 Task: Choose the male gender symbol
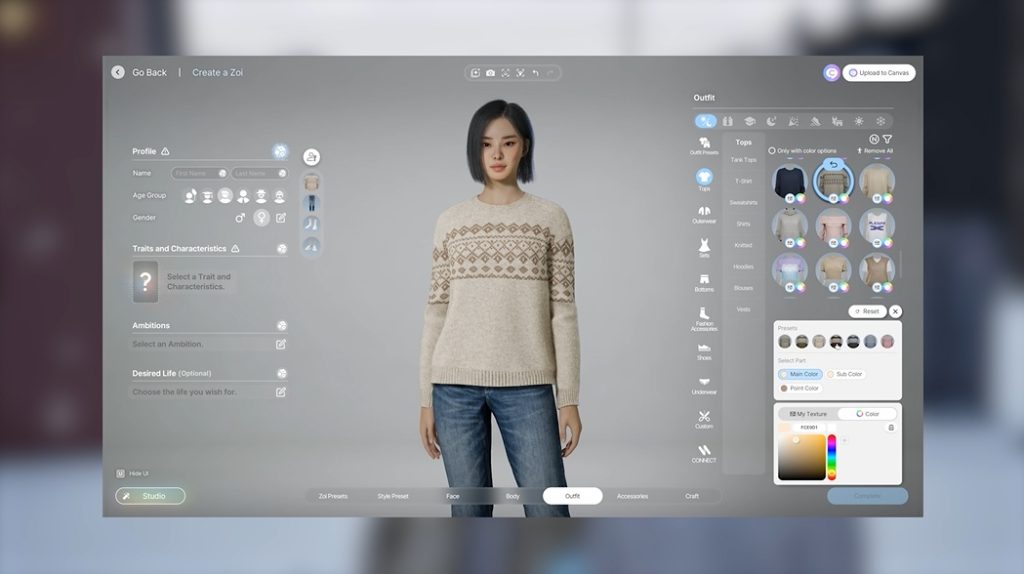(x=240, y=218)
